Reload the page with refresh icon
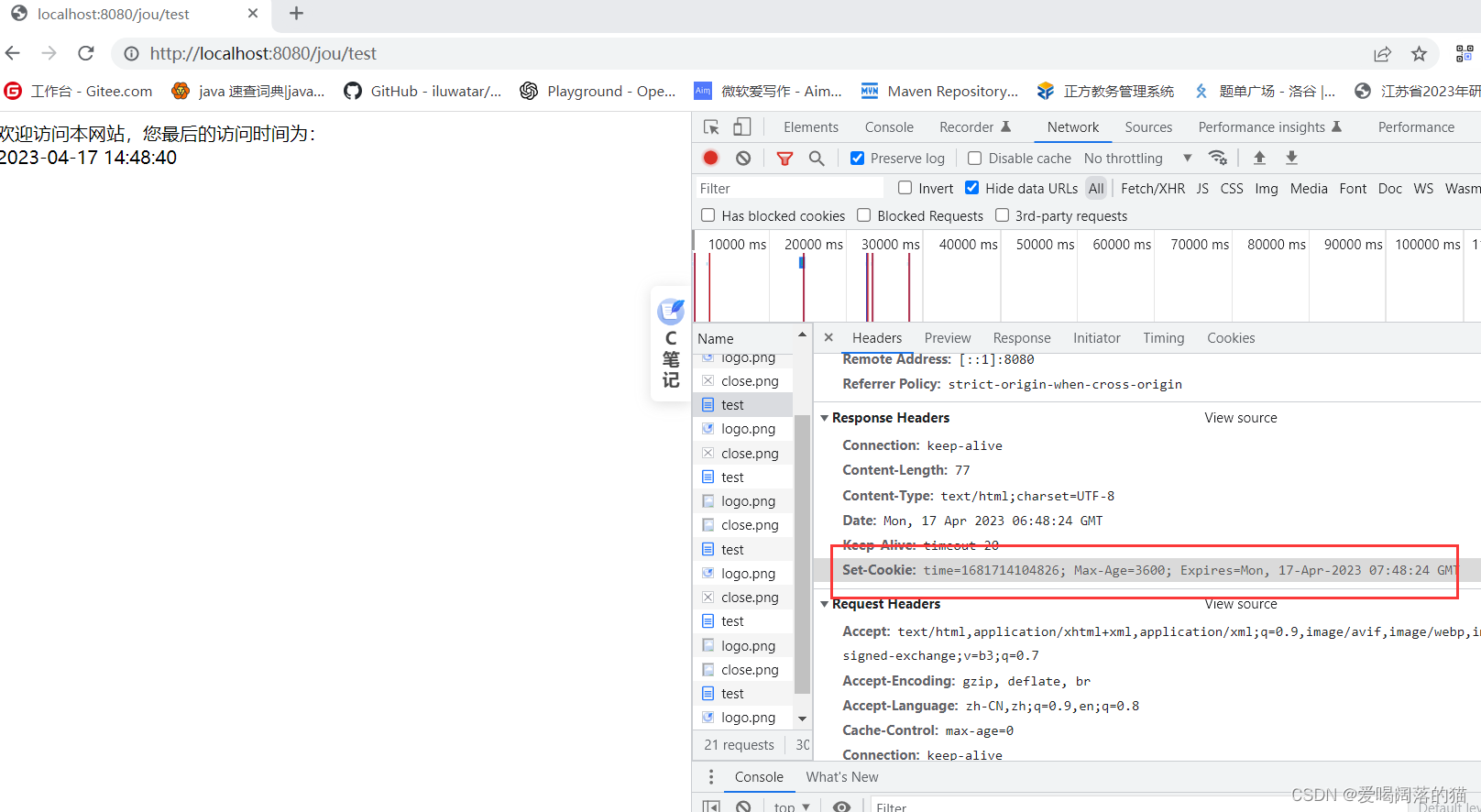This screenshot has height=812, width=1481. click(x=86, y=53)
